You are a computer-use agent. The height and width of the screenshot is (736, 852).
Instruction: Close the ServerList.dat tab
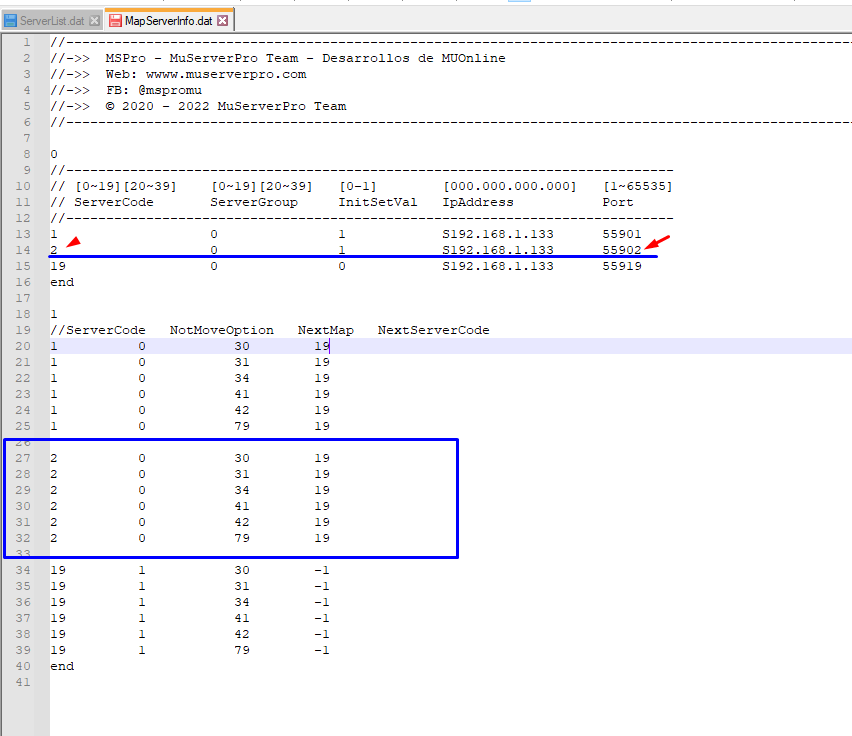tap(94, 20)
